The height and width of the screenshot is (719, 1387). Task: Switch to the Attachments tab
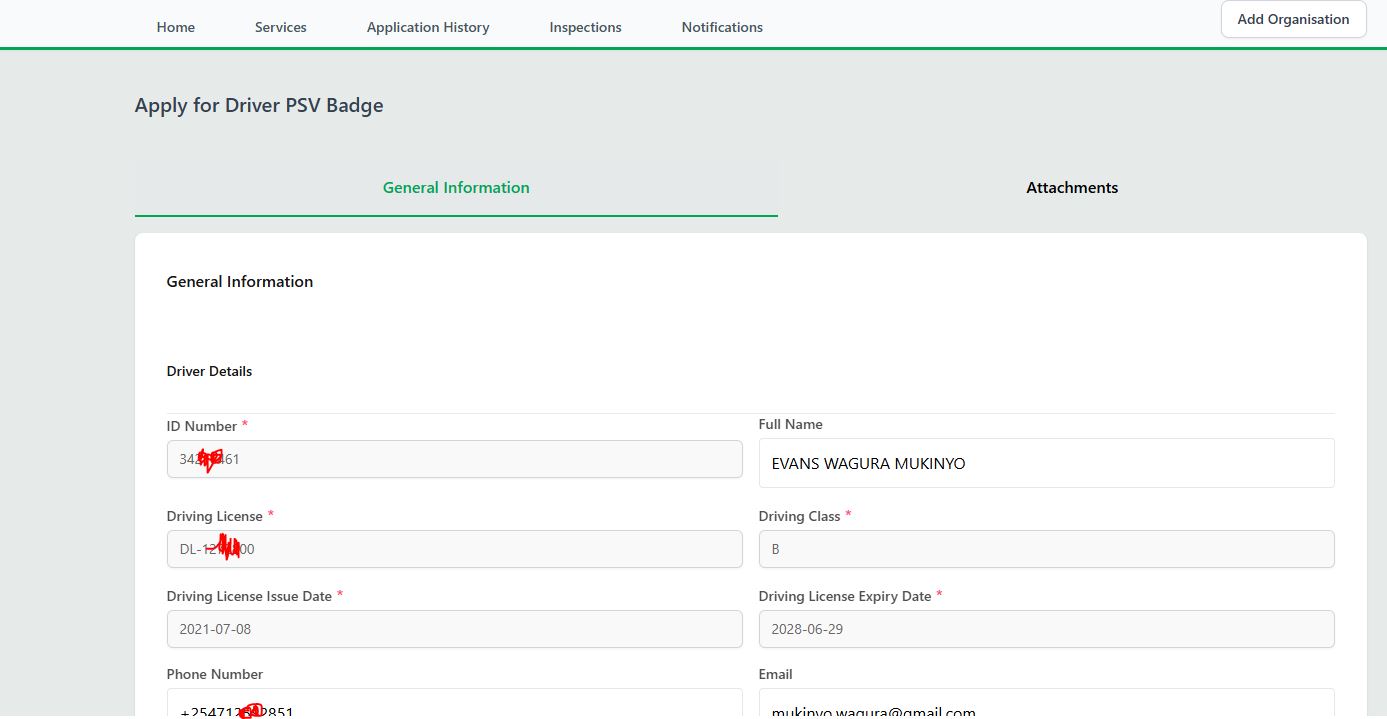click(x=1072, y=187)
